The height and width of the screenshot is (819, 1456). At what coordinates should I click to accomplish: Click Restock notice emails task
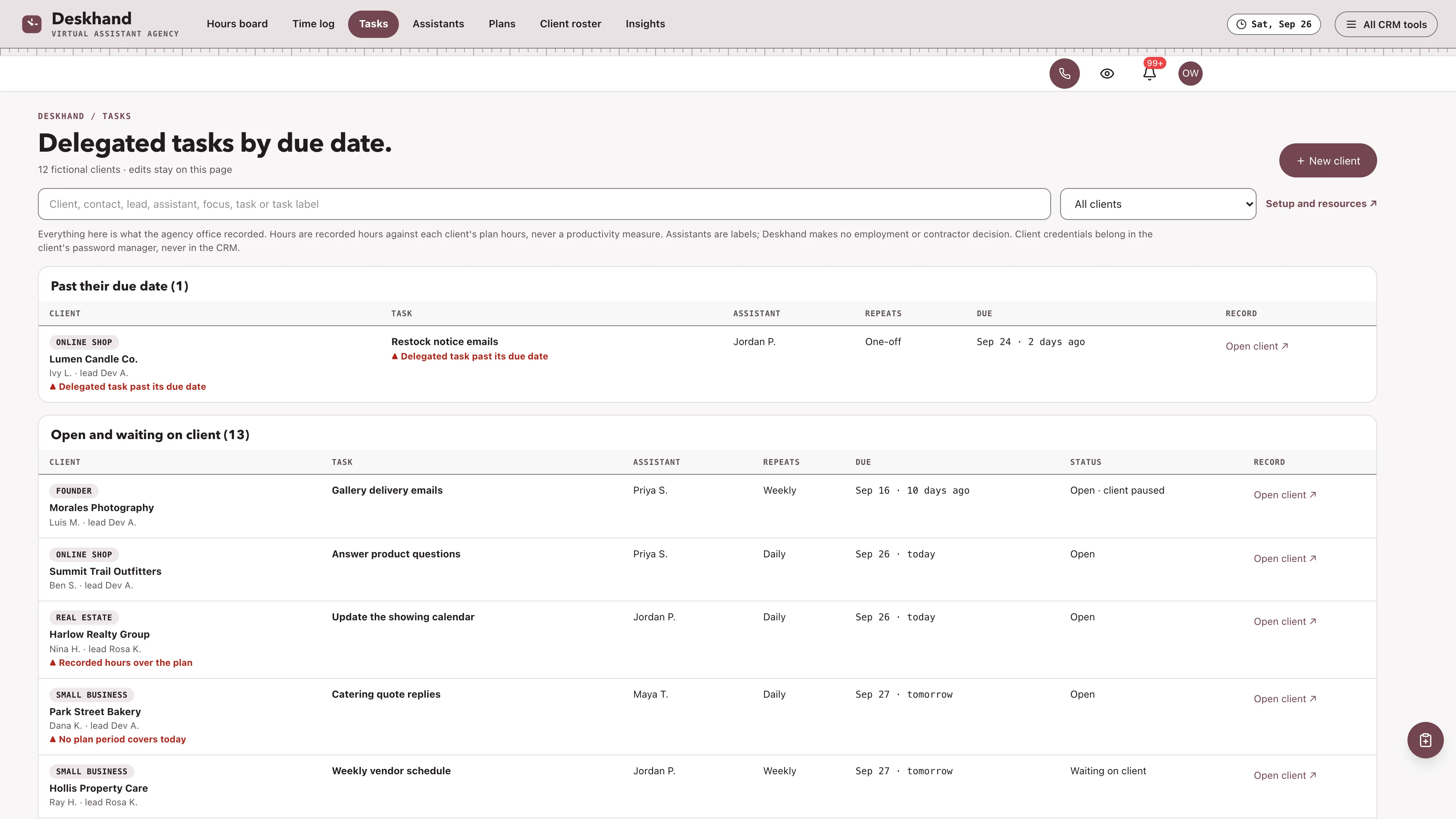[444, 341]
